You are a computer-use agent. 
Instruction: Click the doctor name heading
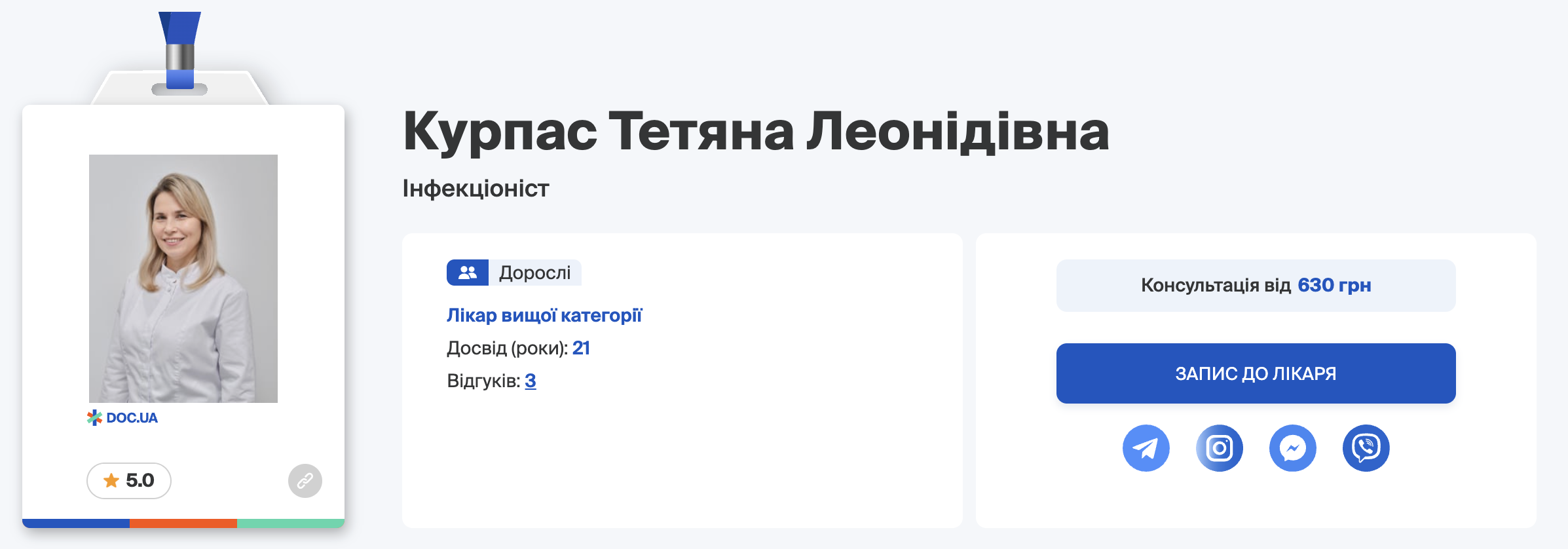756,132
